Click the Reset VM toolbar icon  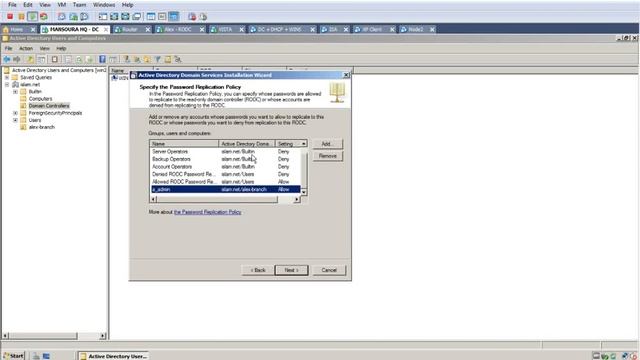pyautogui.click(x=44, y=17)
